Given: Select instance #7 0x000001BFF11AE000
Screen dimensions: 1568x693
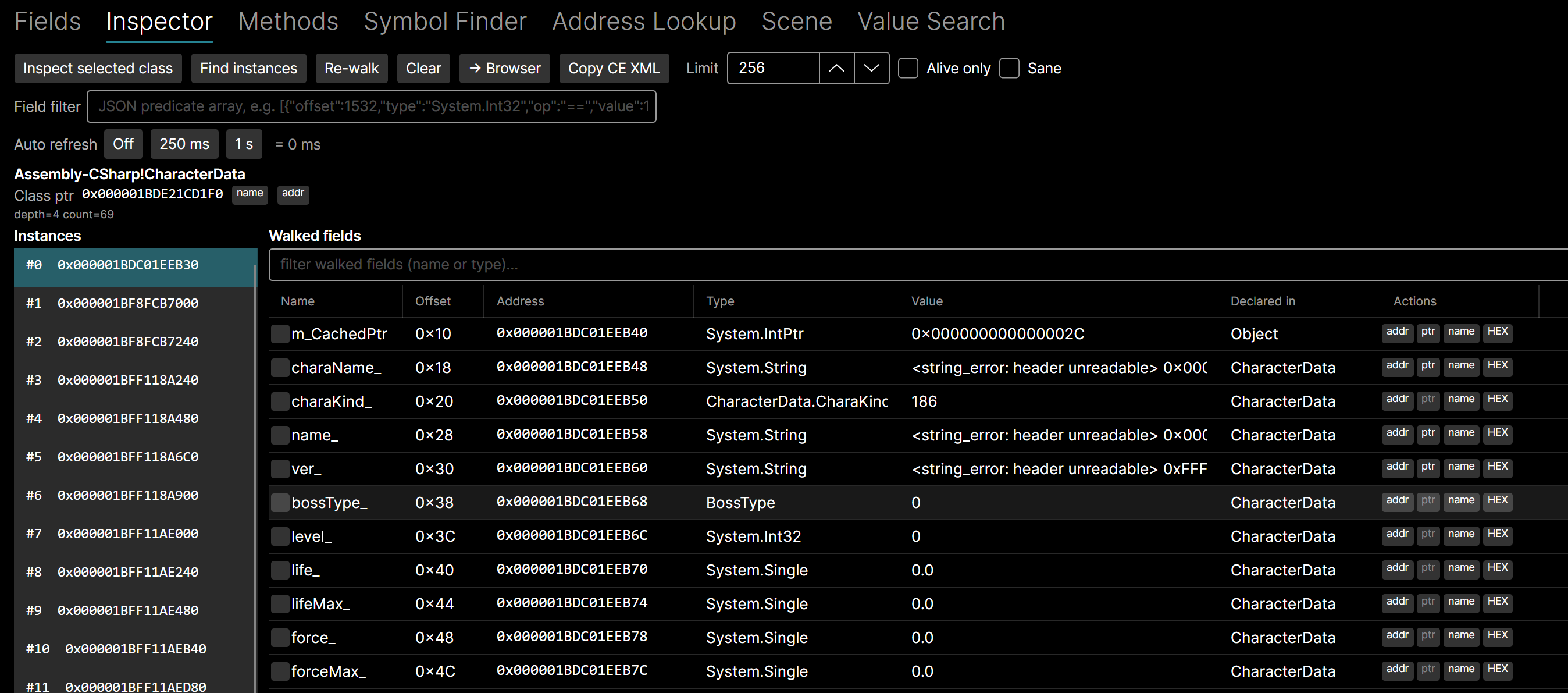Looking at the screenshot, I should [x=134, y=534].
